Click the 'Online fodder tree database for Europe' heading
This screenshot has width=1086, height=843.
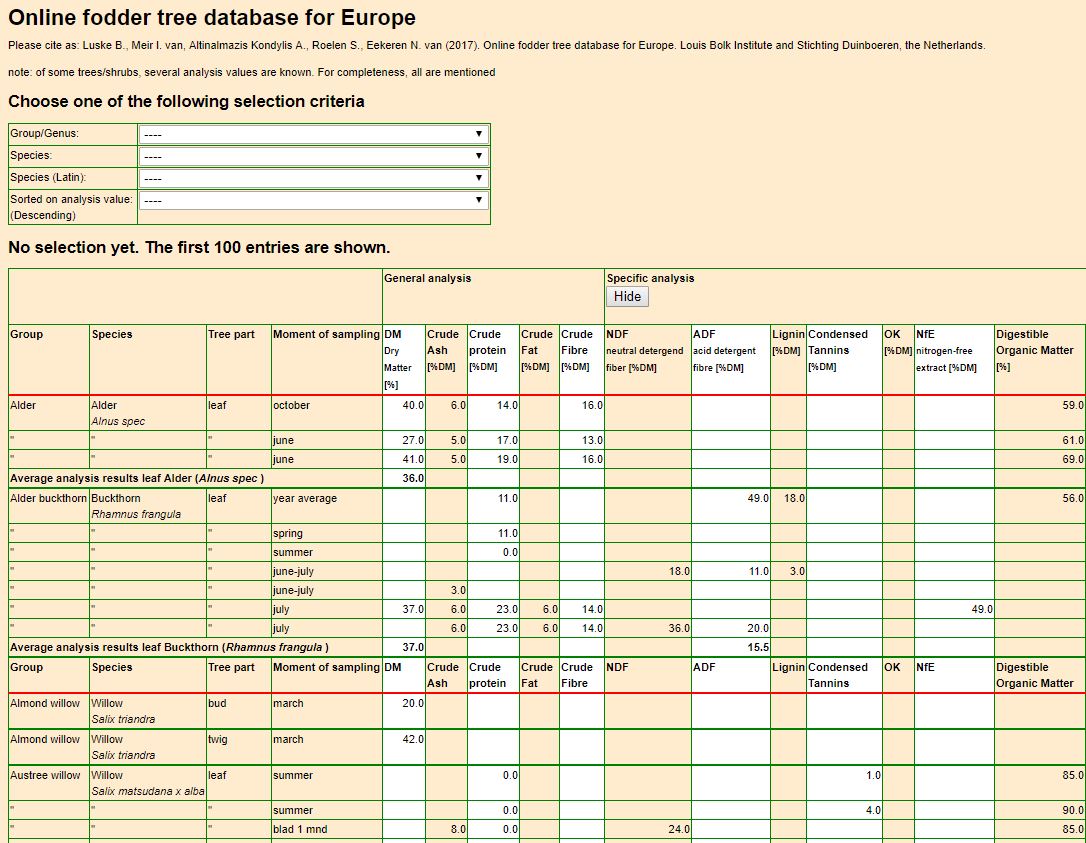212,17
